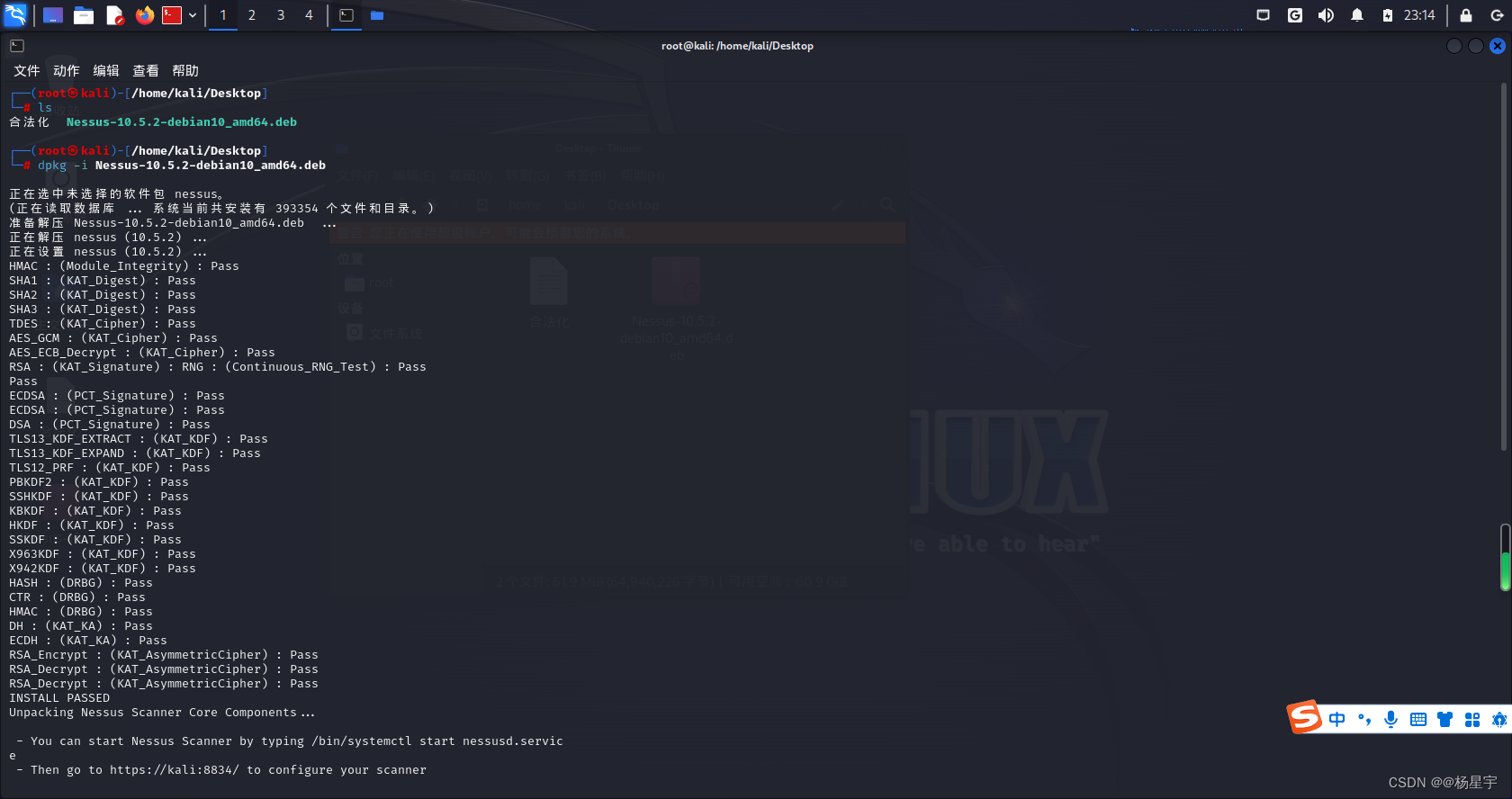Image resolution: width=1512 pixels, height=799 pixels.
Task: Open the file manager launcher in the panel
Action: 84,15
